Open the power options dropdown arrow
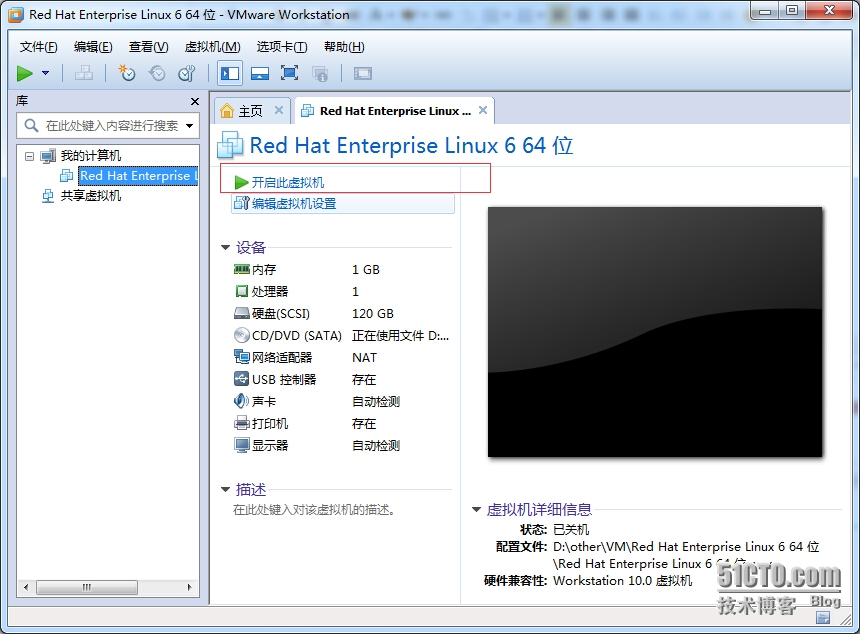This screenshot has height=634, width=860. (x=46, y=73)
